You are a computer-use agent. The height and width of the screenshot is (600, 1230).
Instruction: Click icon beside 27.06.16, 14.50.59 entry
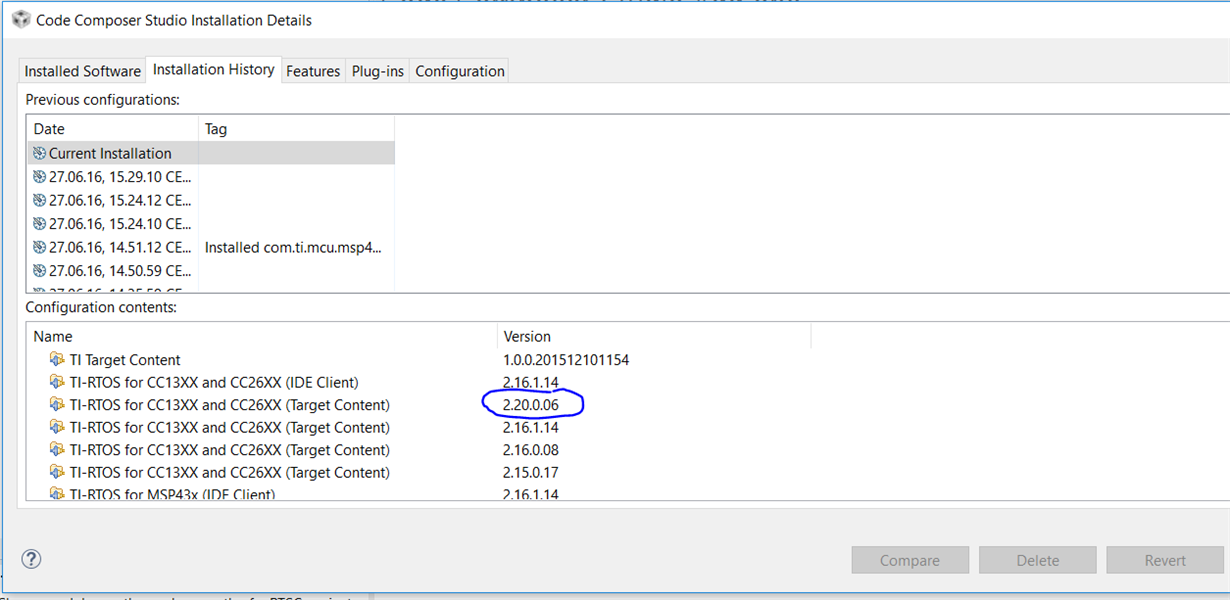(x=40, y=270)
